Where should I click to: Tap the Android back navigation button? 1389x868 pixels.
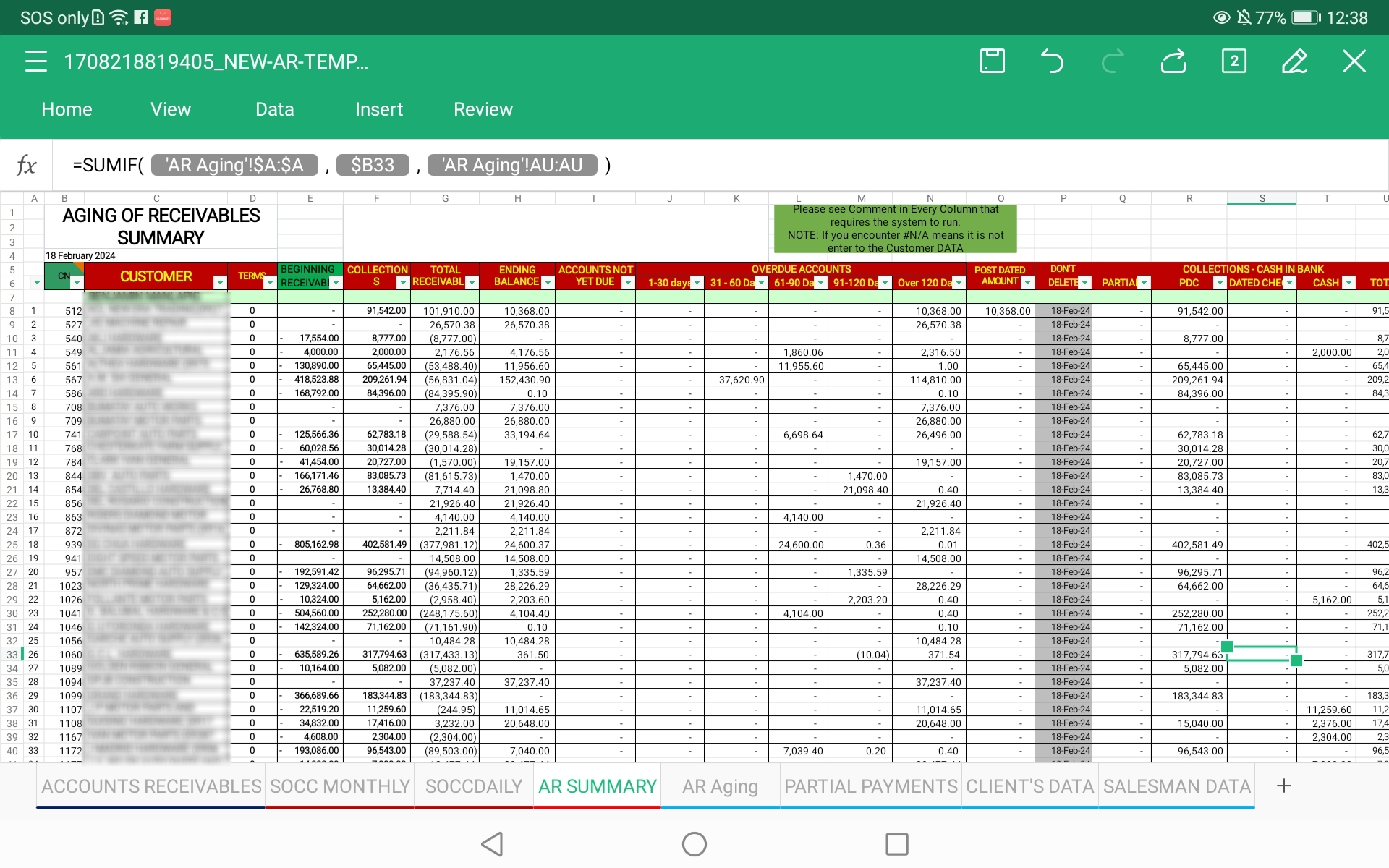[492, 843]
